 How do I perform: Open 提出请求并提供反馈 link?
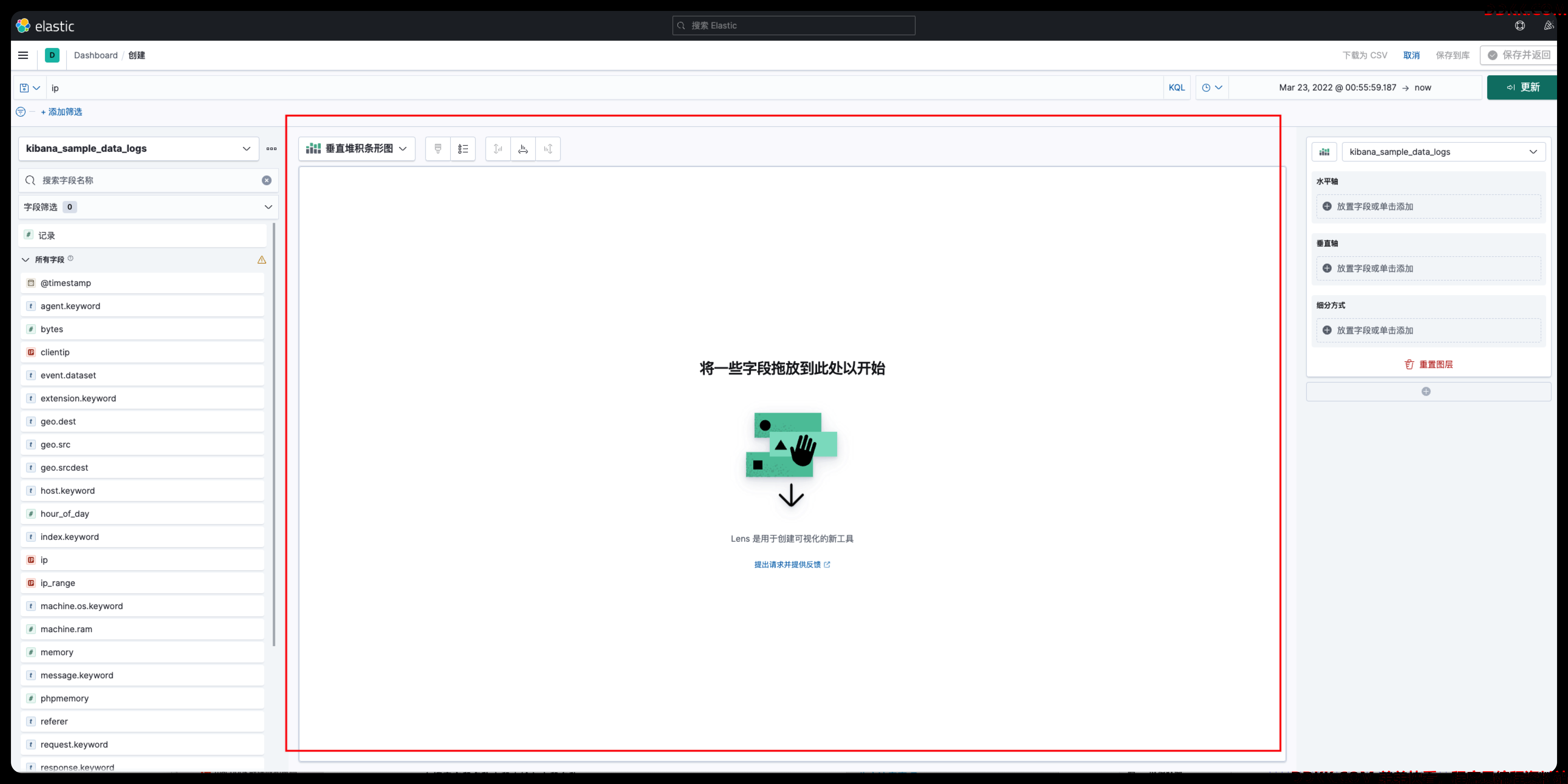pyautogui.click(x=792, y=565)
